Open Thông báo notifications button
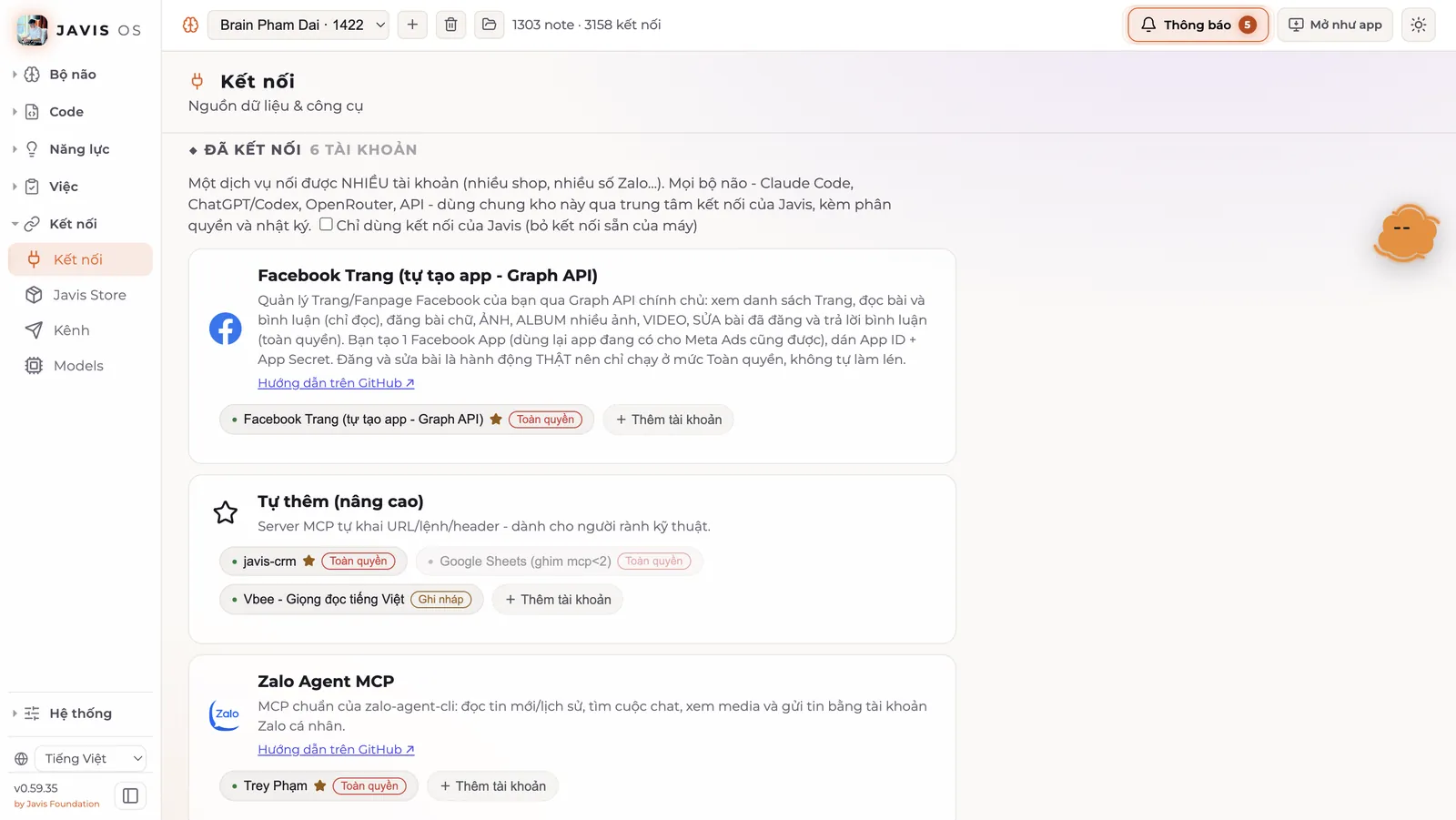The image size is (1456, 820). pyautogui.click(x=1198, y=25)
